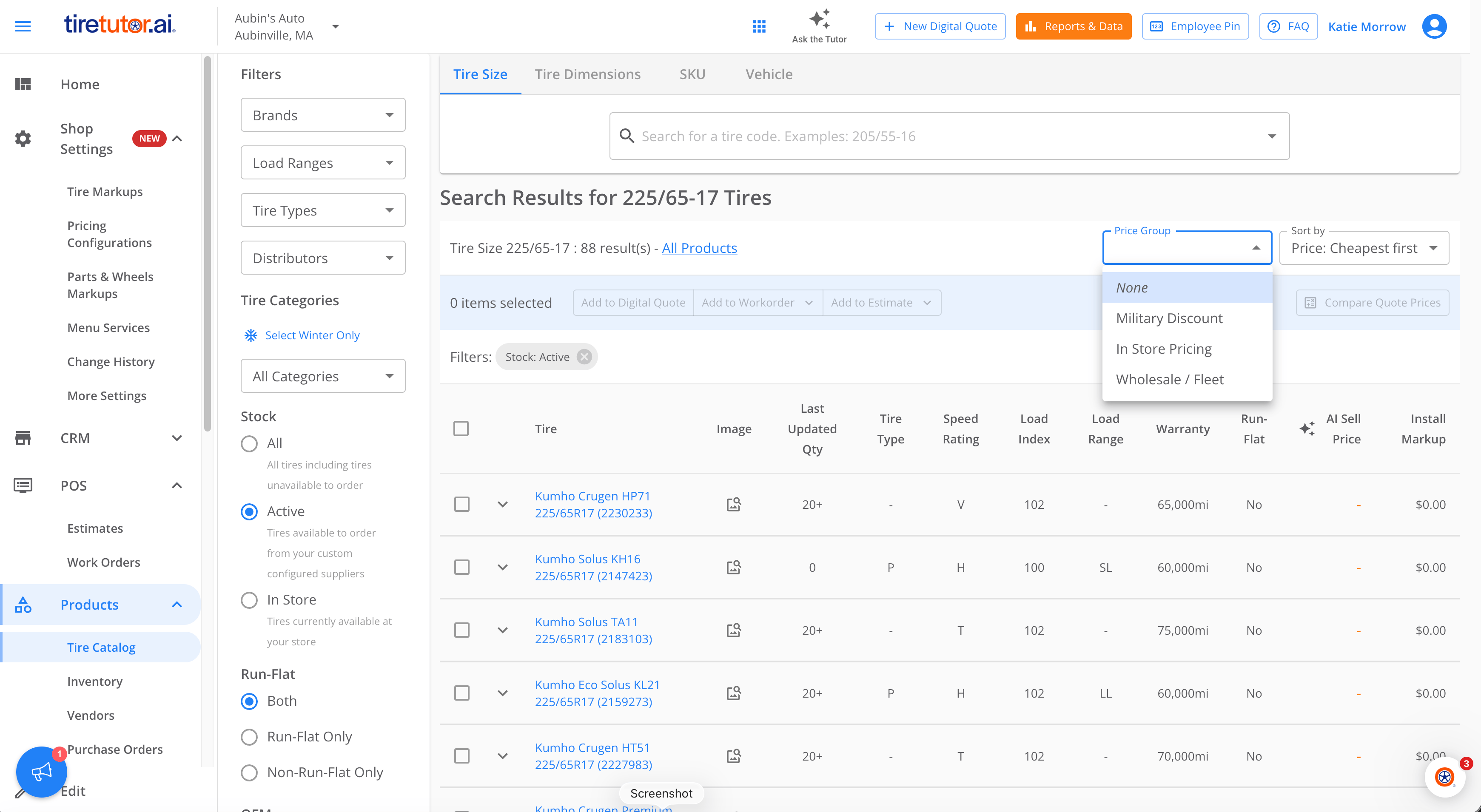Click the search magnifier icon
This screenshot has height=812, width=1481.
[x=627, y=136]
